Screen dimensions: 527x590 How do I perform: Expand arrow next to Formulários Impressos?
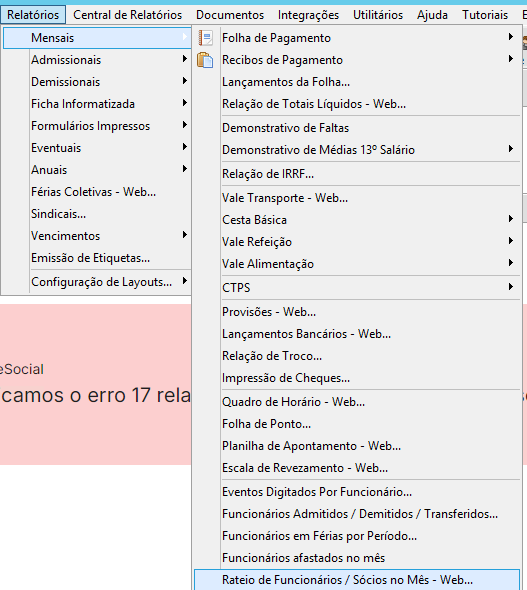coord(185,125)
